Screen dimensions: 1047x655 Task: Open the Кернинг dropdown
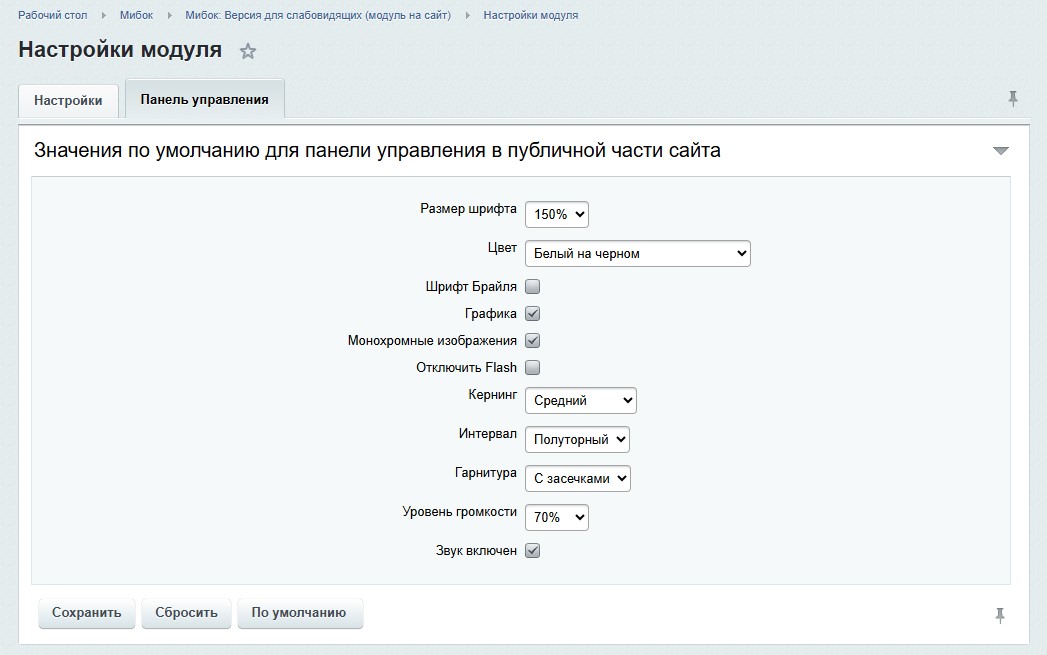click(x=580, y=400)
